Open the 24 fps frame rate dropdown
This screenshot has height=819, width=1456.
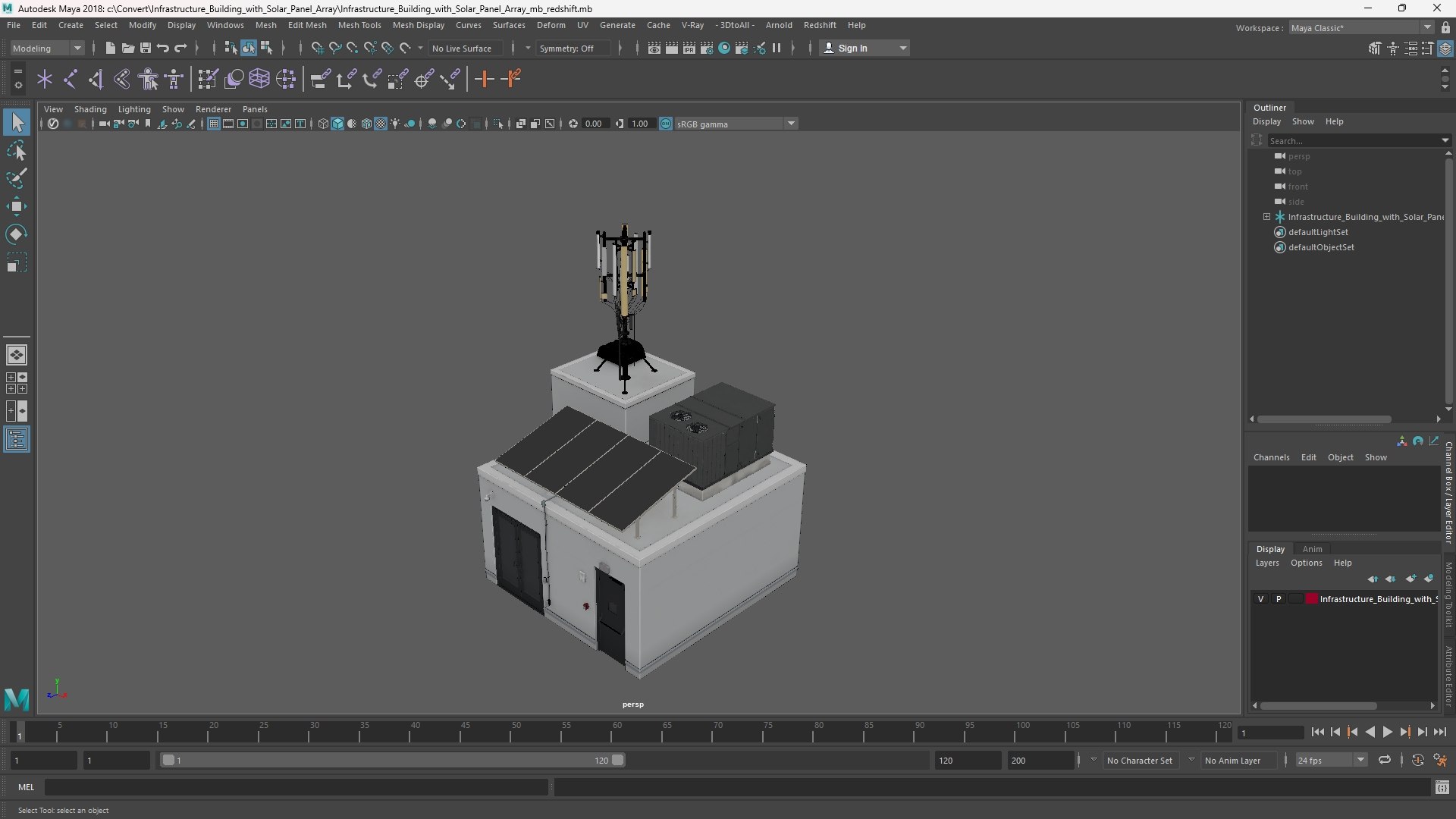(x=1331, y=760)
